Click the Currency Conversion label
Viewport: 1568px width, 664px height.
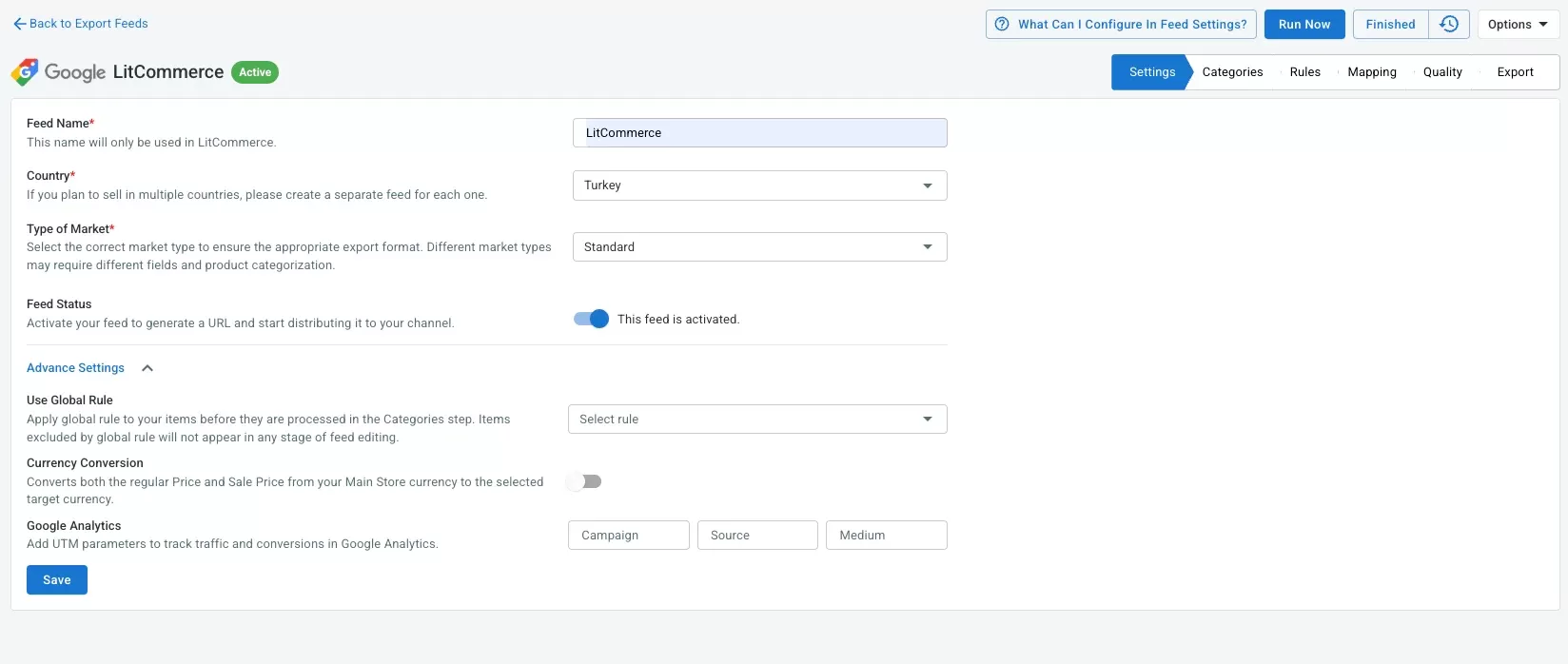(85, 463)
